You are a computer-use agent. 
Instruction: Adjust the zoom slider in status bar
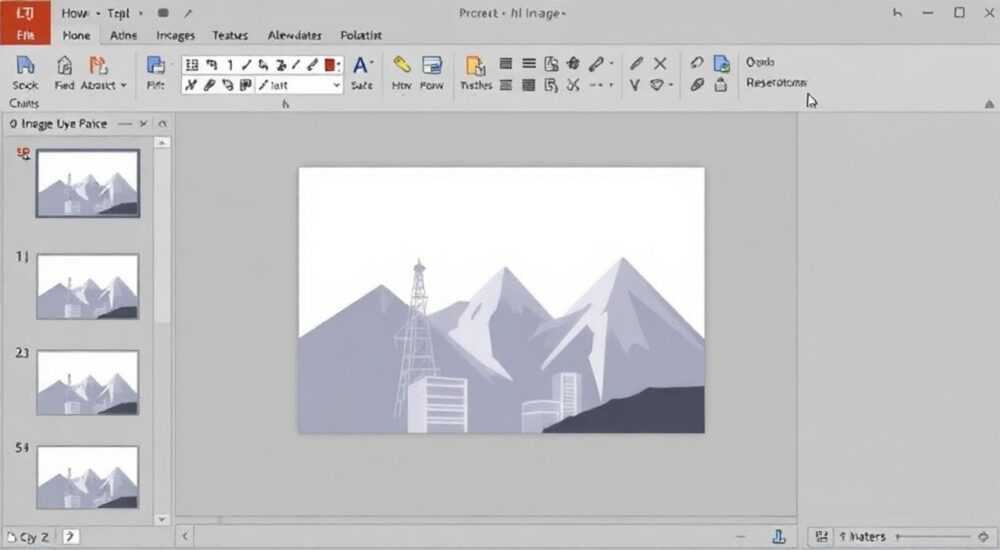click(x=934, y=537)
